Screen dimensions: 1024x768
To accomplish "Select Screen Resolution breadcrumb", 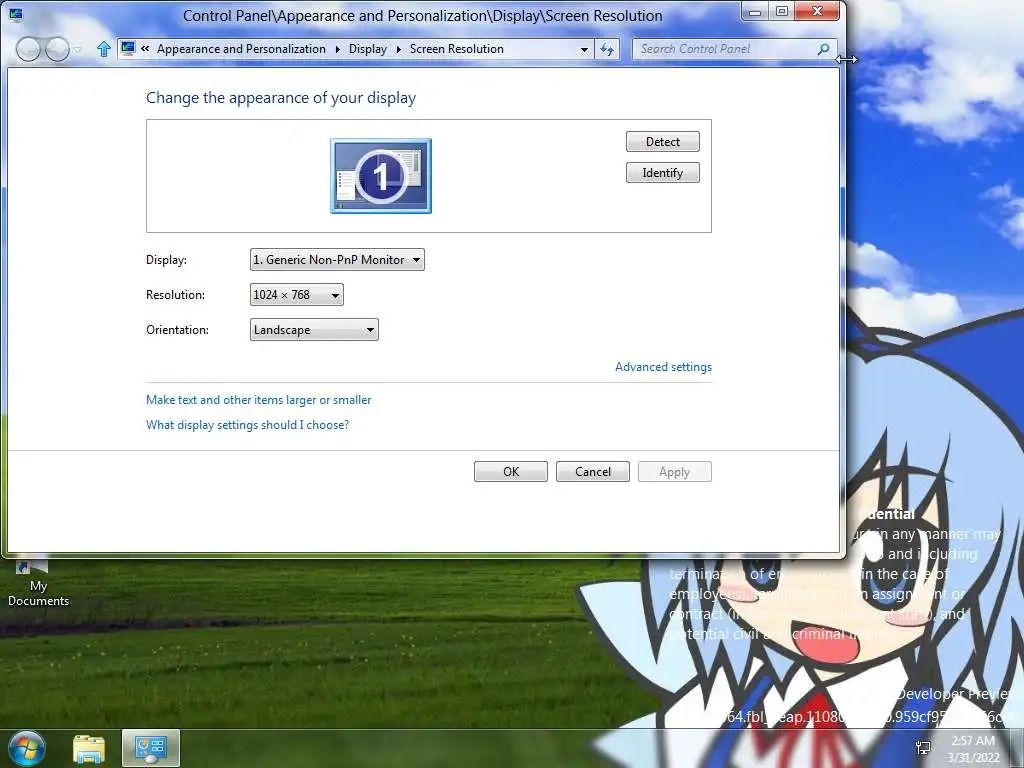I will pyautogui.click(x=456, y=49).
